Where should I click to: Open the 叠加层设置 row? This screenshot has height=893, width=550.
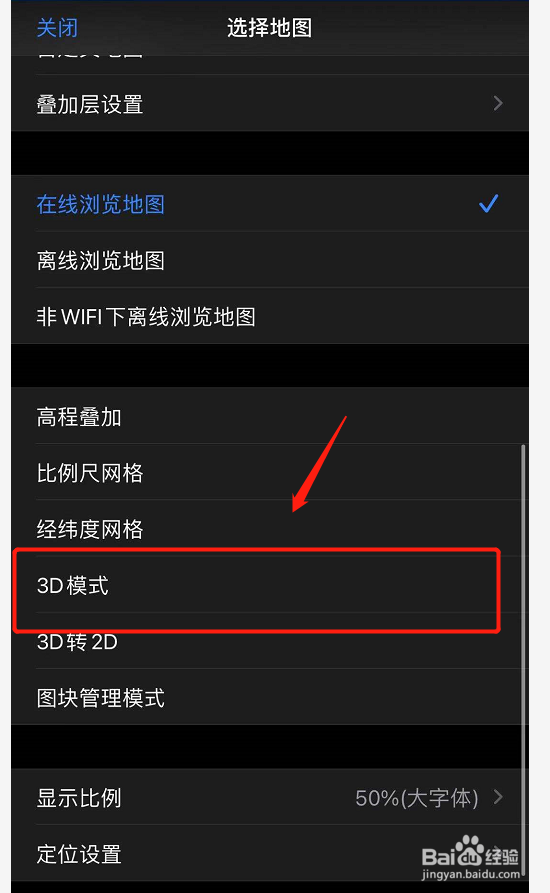270,104
